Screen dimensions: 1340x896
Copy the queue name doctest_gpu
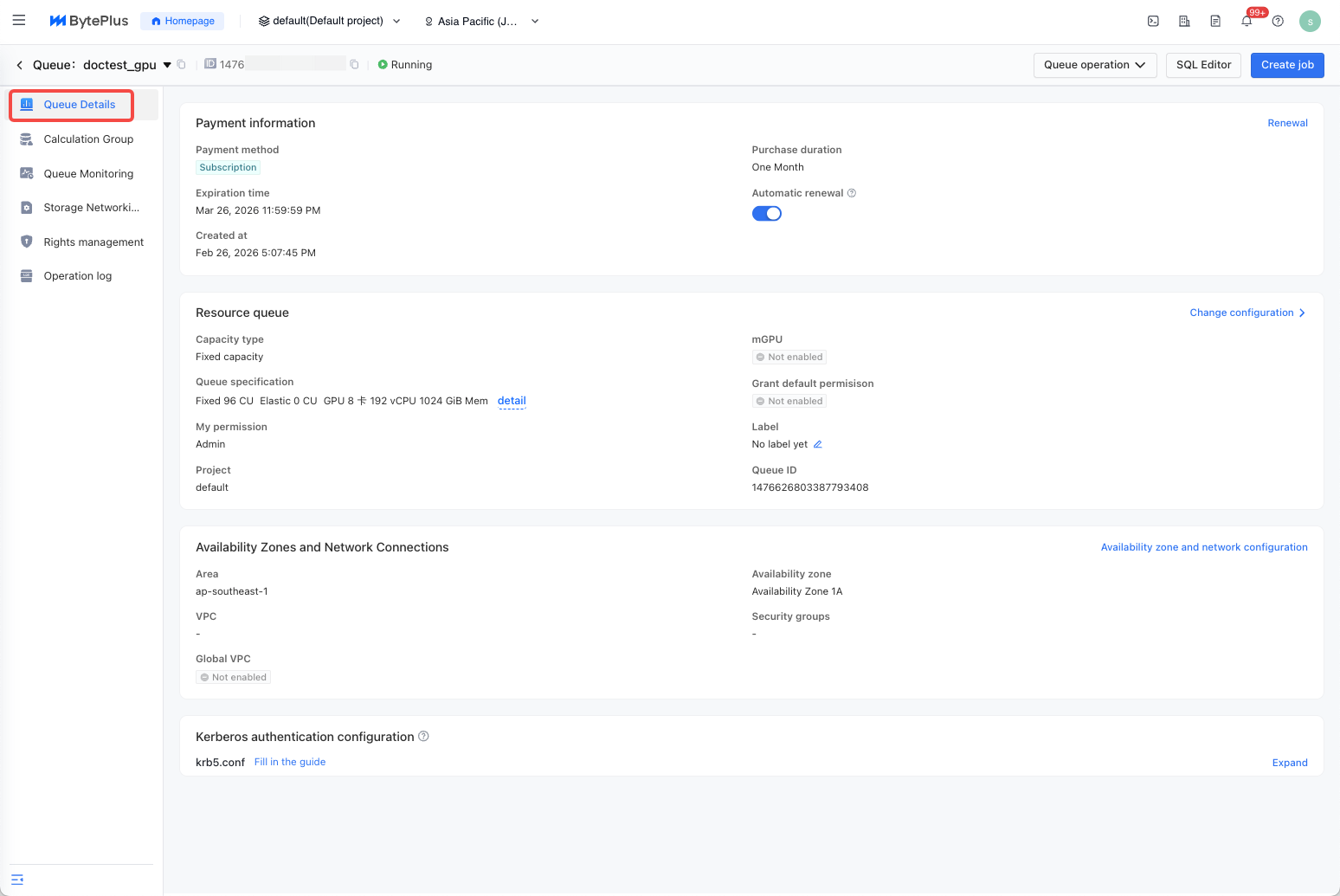point(182,65)
